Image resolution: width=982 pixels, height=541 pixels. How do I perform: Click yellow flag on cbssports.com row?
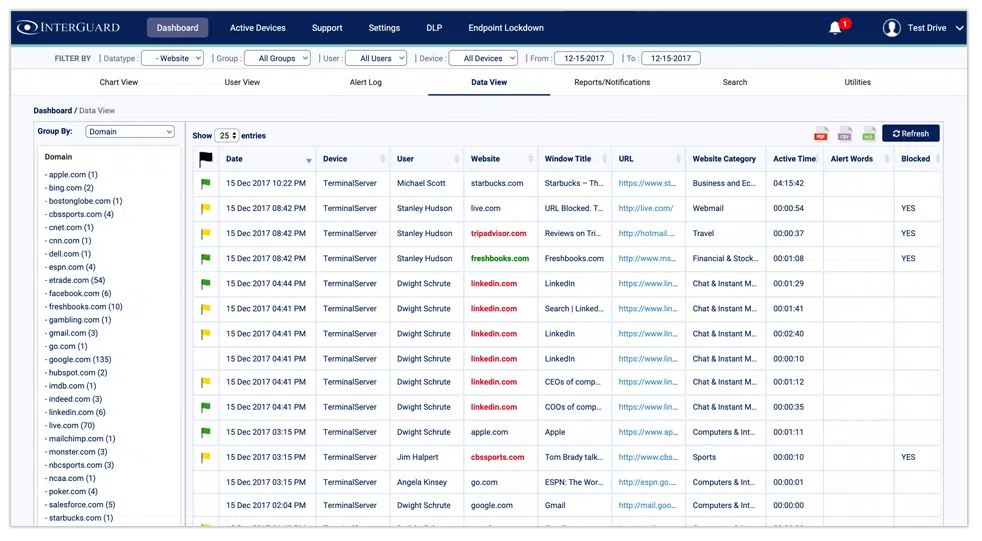coord(205,457)
